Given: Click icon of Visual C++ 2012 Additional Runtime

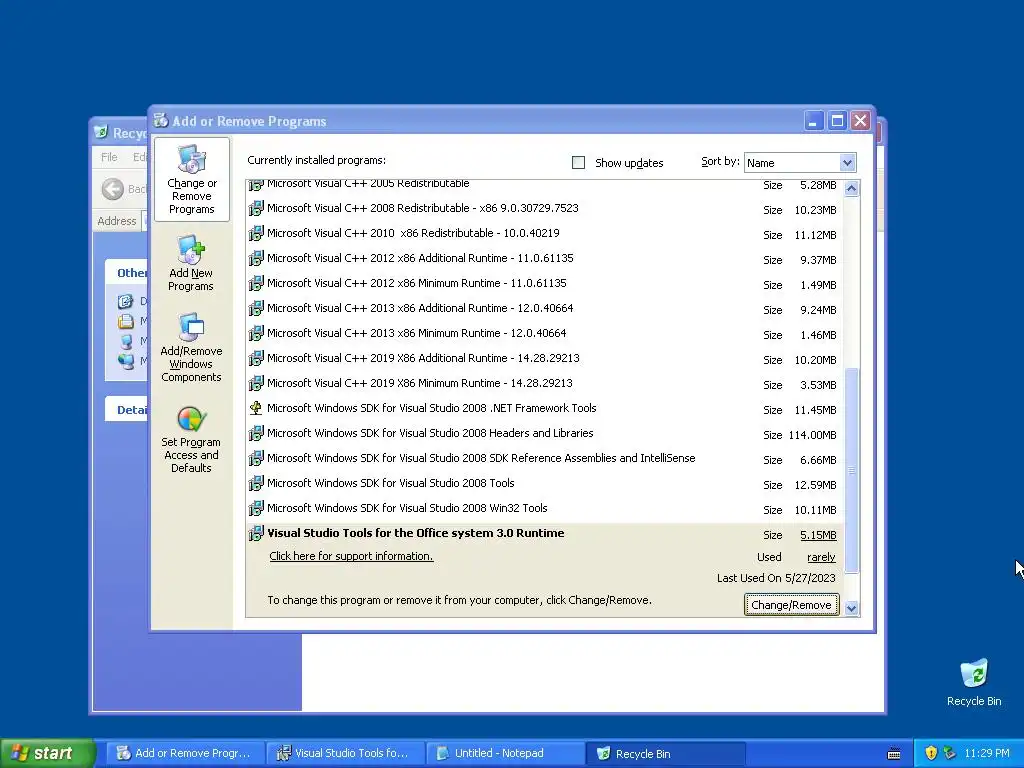Looking at the screenshot, I should pyautogui.click(x=256, y=259).
